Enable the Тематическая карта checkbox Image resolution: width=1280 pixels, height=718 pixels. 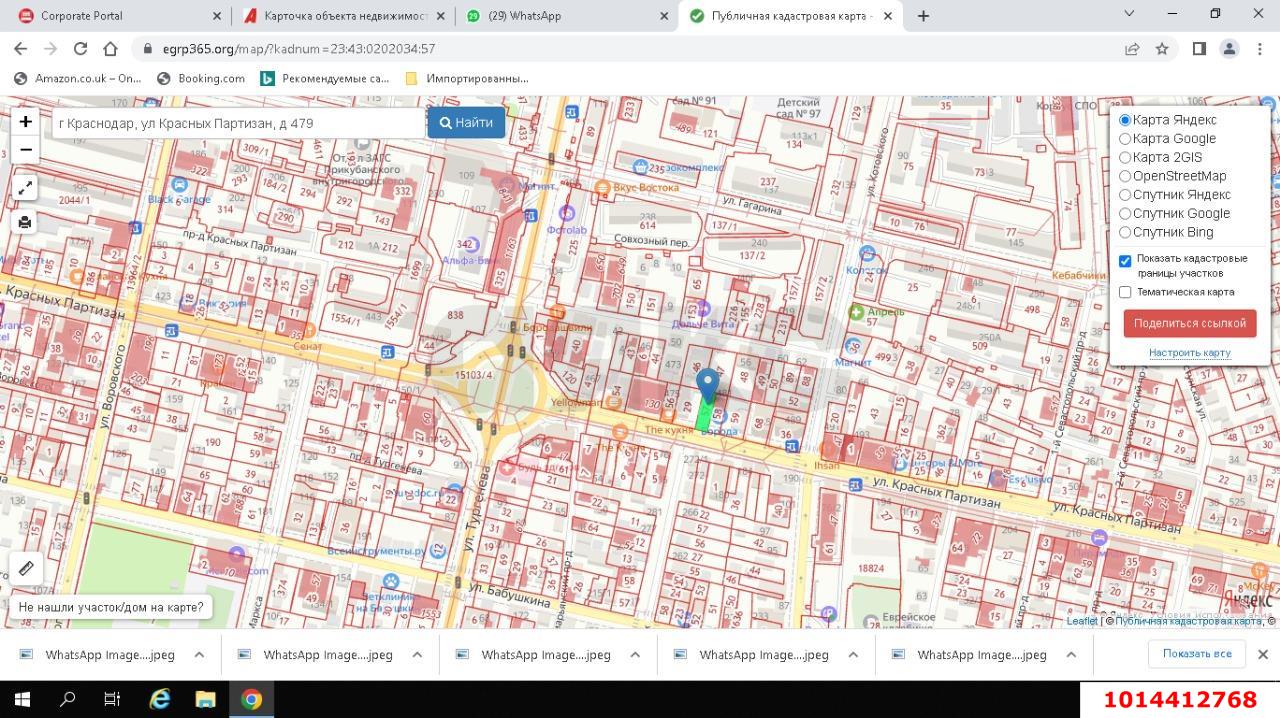click(x=1125, y=292)
